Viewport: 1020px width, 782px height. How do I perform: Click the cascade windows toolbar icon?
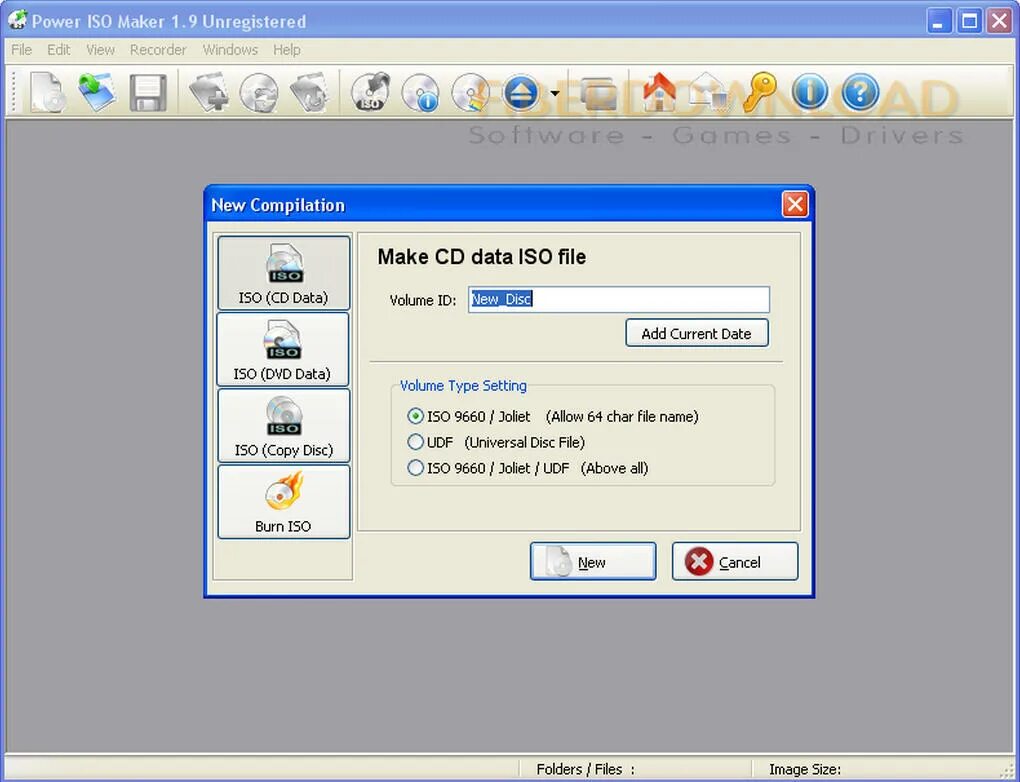pos(598,93)
